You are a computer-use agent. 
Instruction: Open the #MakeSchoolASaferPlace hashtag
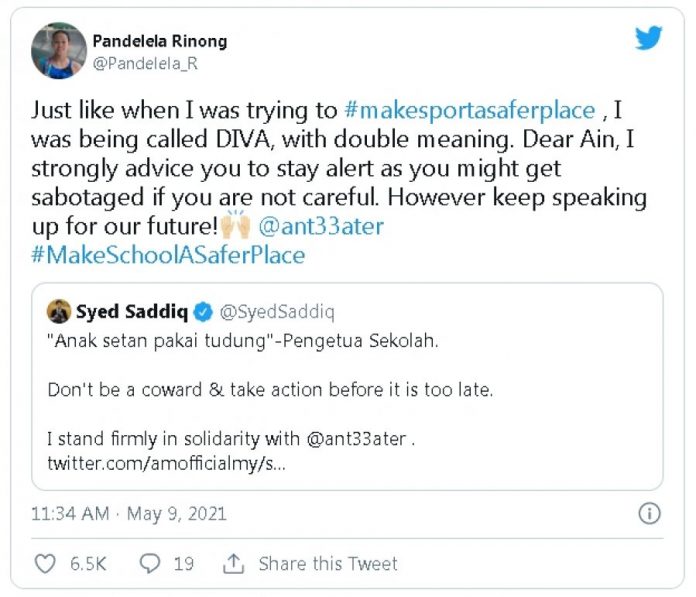[168, 255]
